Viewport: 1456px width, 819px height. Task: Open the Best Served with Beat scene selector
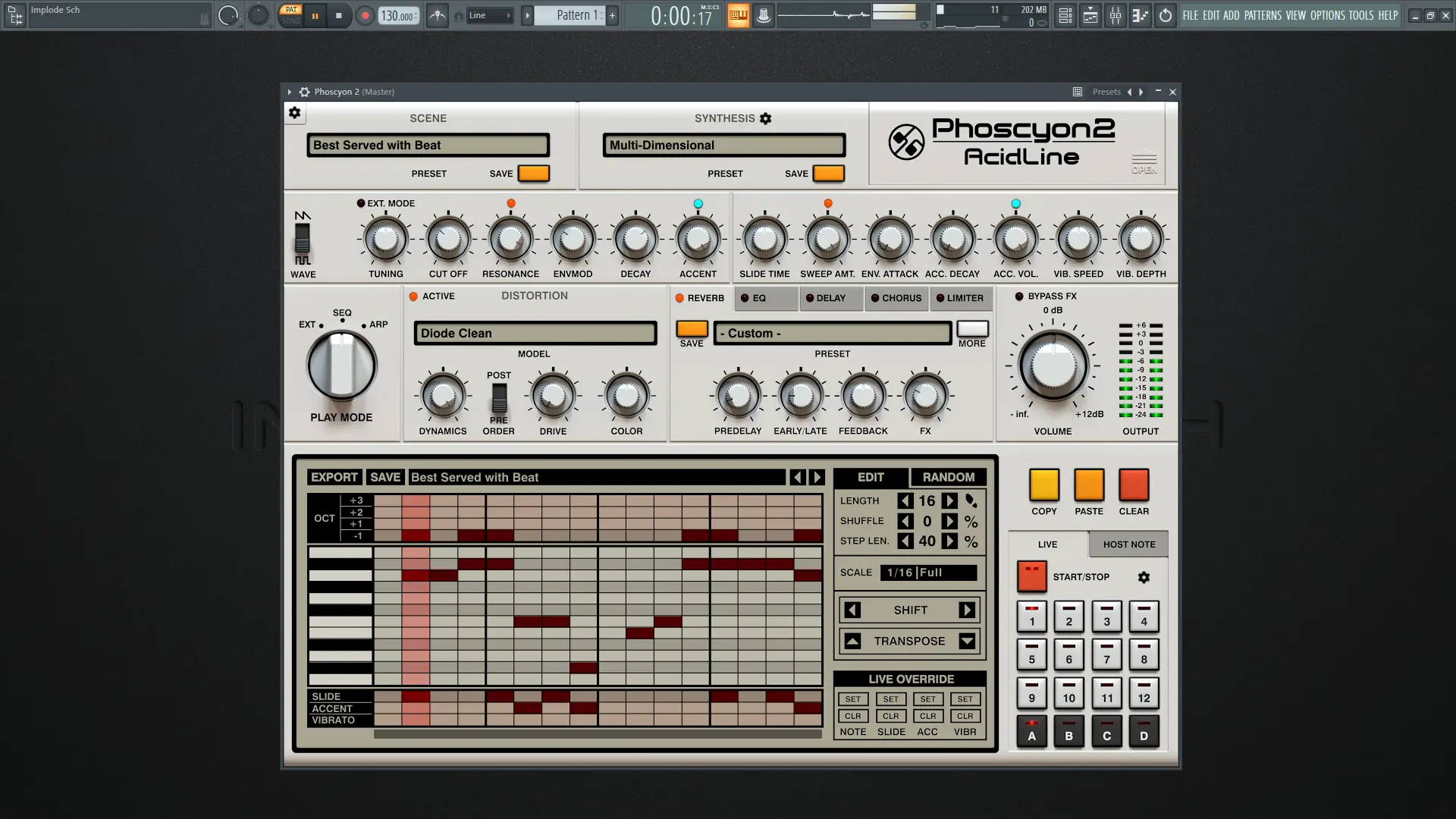pyautogui.click(x=428, y=145)
